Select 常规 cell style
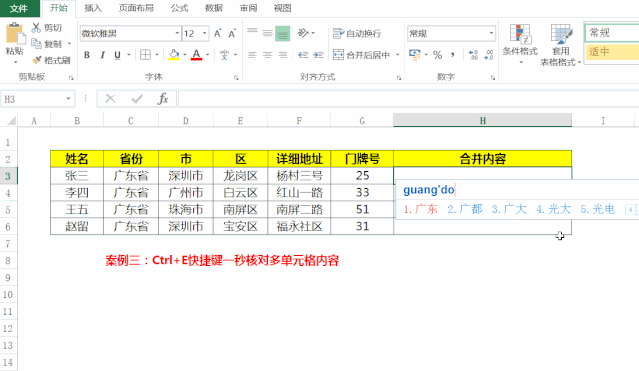 tap(612, 33)
